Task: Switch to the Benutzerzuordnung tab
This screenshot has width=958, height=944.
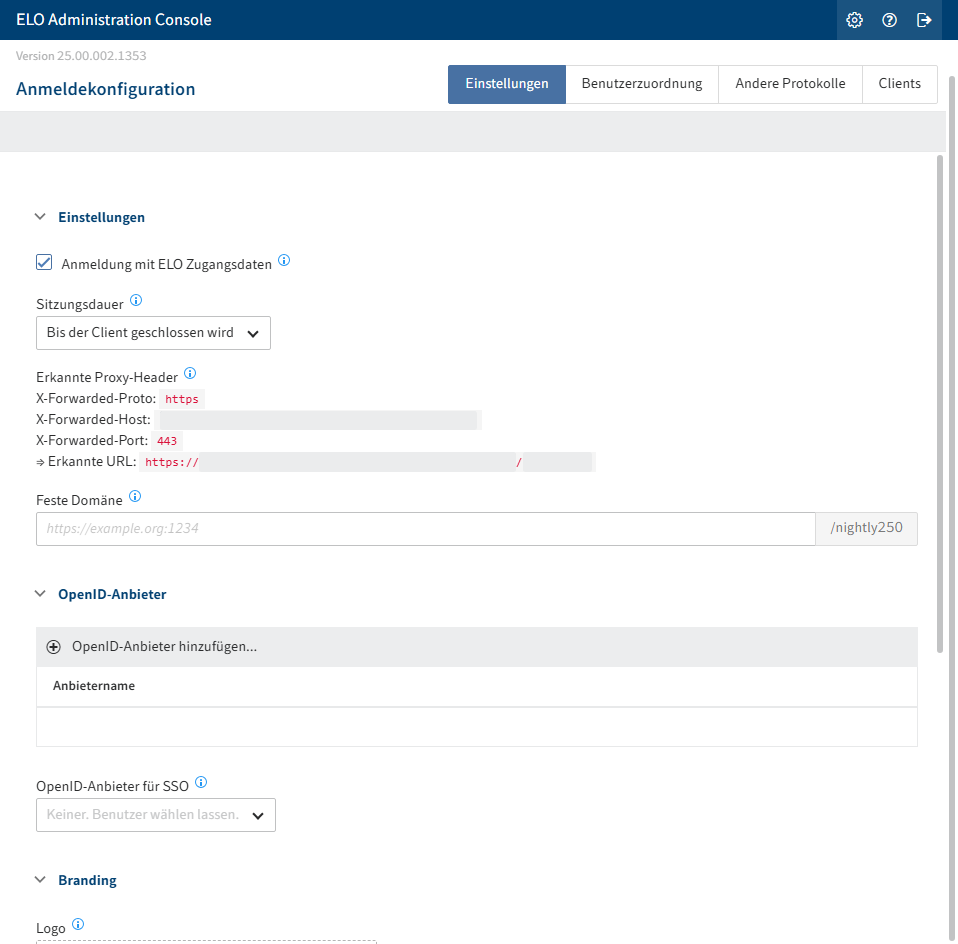Action: [x=642, y=84]
